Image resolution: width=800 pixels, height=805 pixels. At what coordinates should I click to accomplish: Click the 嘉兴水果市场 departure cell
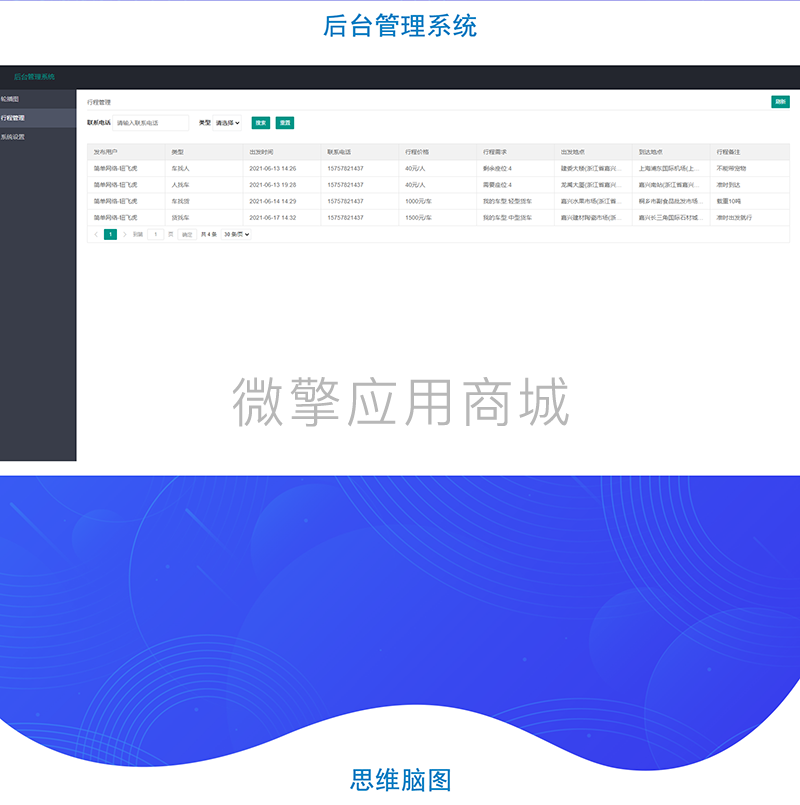591,201
